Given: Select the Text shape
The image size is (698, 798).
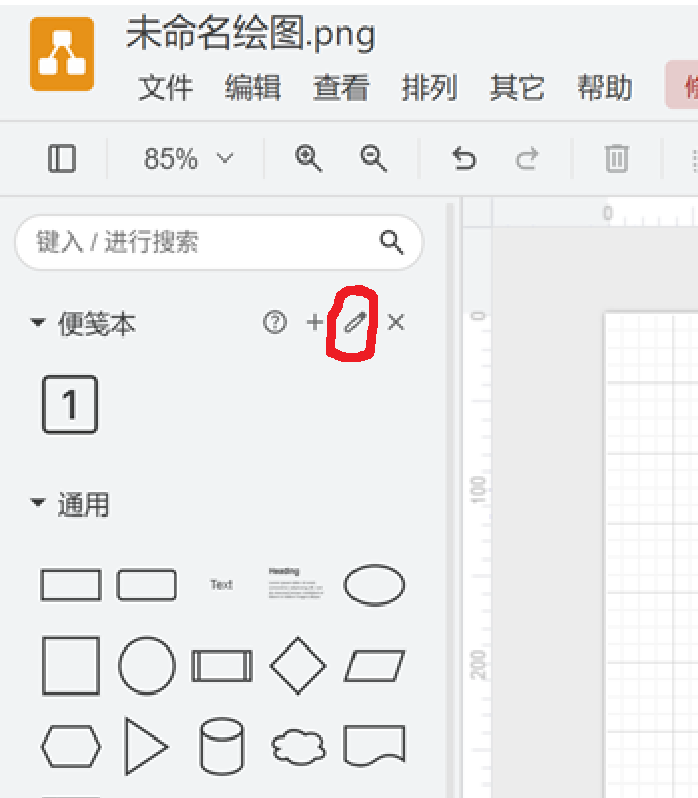Looking at the screenshot, I should tap(222, 585).
